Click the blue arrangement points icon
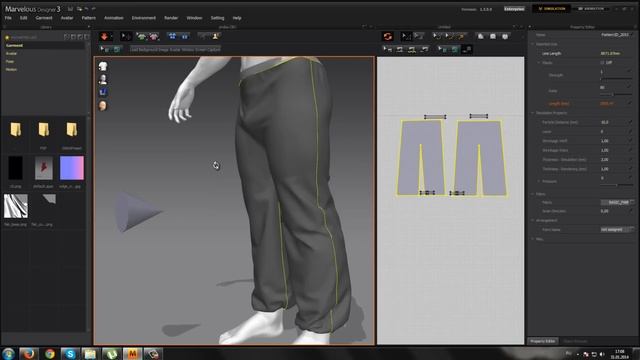This screenshot has height=360, width=640. 172,36
